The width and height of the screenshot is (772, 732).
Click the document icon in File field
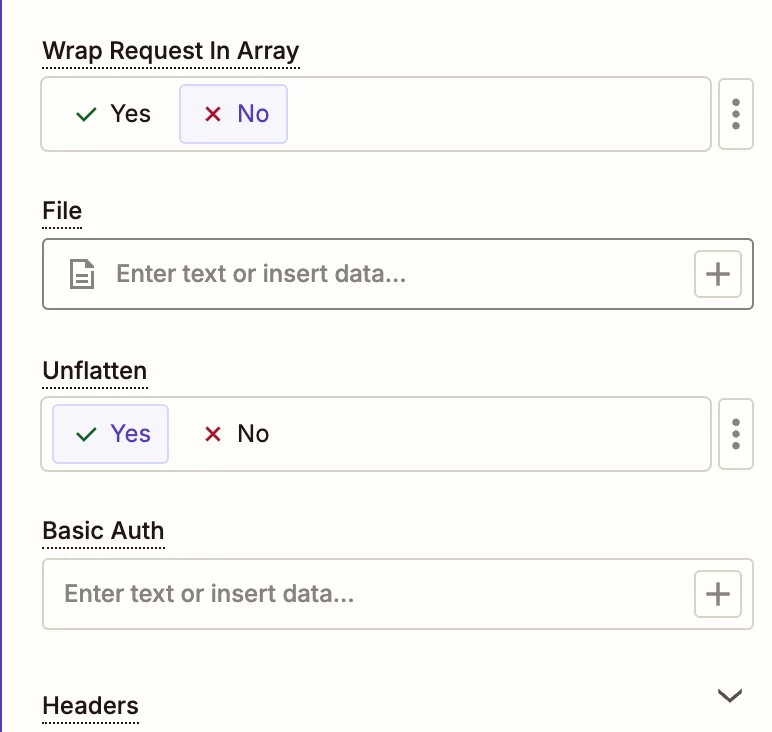click(x=82, y=274)
